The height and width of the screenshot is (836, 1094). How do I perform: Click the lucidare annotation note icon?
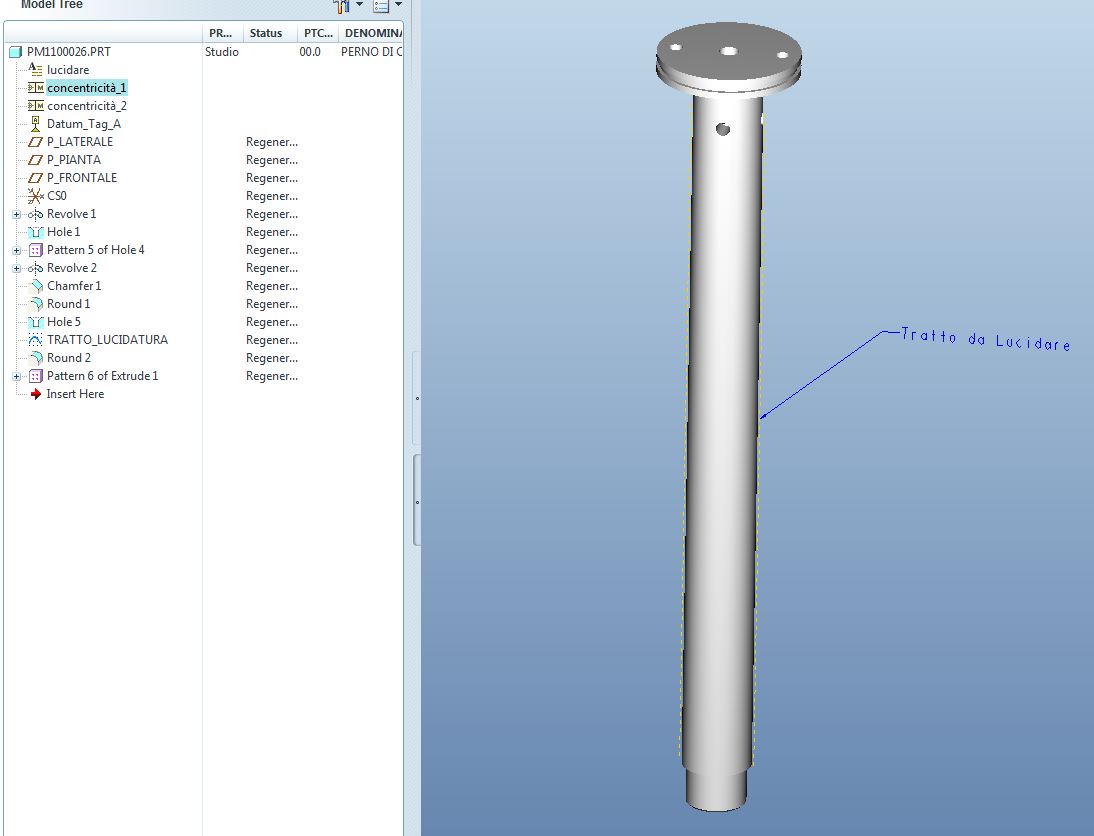[36, 69]
